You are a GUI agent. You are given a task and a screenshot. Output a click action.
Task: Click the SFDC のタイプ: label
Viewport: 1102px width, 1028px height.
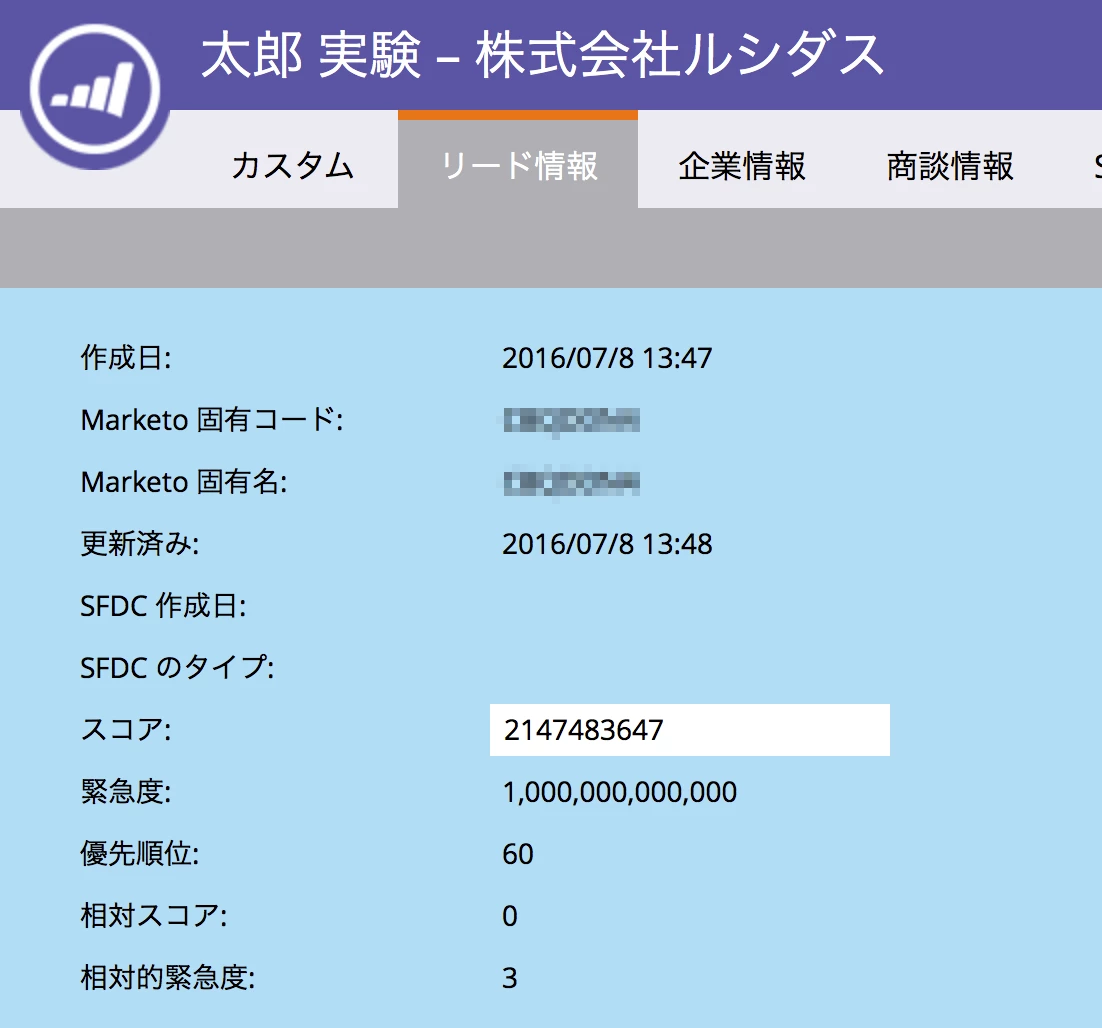point(177,668)
